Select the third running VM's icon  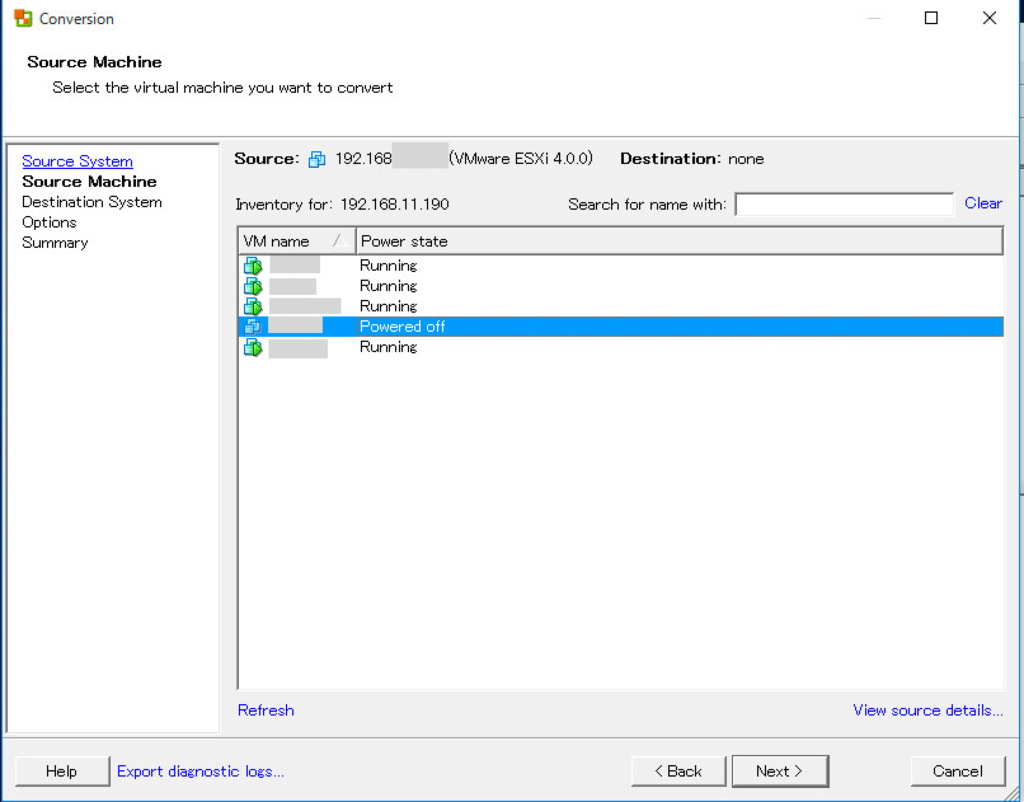pyautogui.click(x=253, y=306)
